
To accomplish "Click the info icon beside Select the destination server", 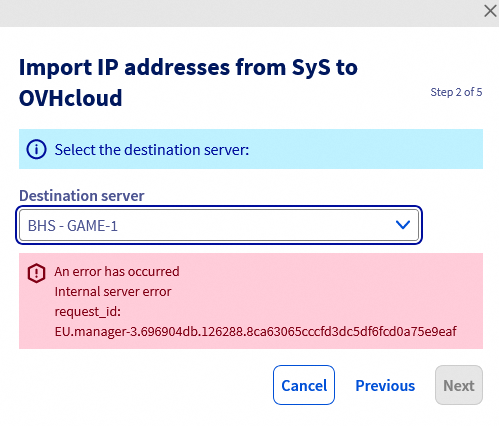I will (x=36, y=149).
